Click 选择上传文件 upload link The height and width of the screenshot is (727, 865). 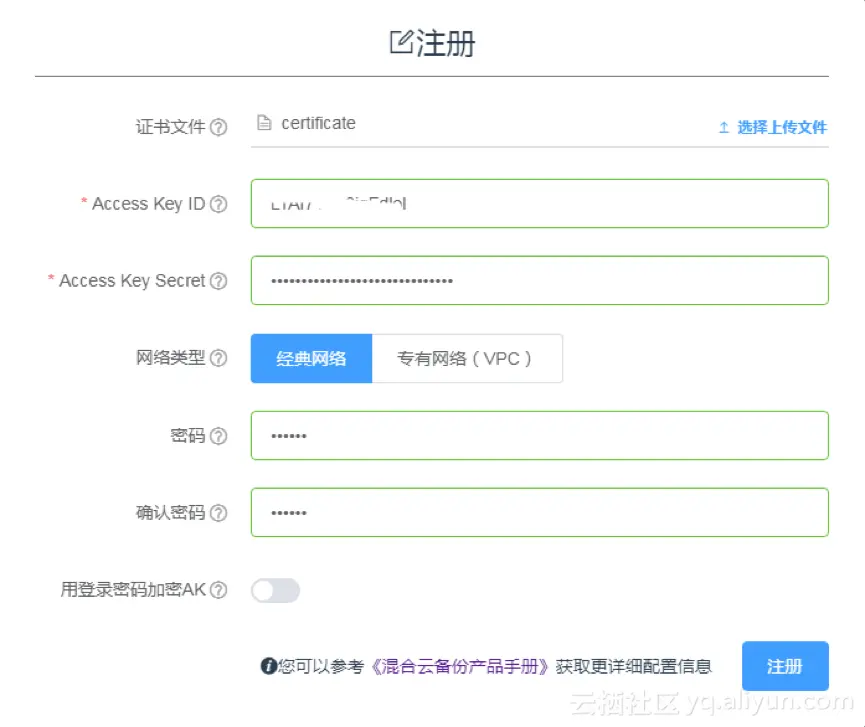(773, 127)
